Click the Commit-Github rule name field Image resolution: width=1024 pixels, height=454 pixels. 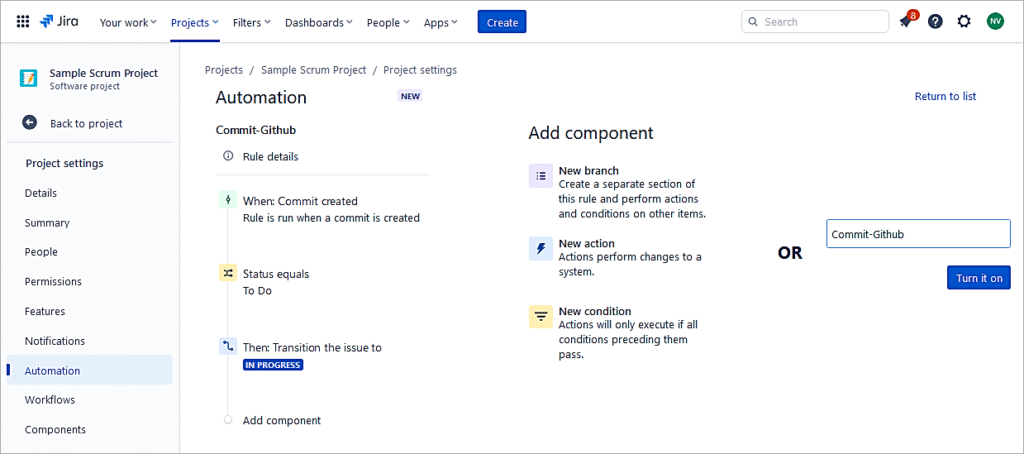[x=917, y=234]
